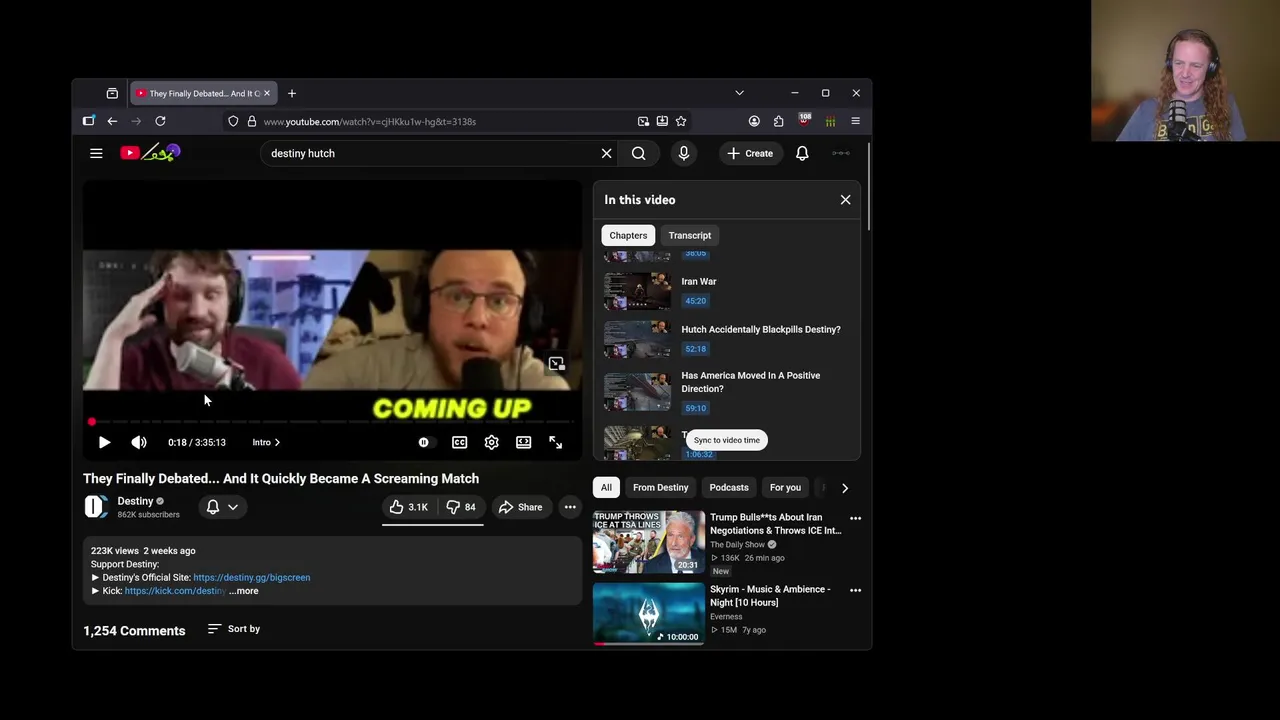Open The Daily Show channel link
1280x720 pixels.
pyautogui.click(x=737, y=545)
